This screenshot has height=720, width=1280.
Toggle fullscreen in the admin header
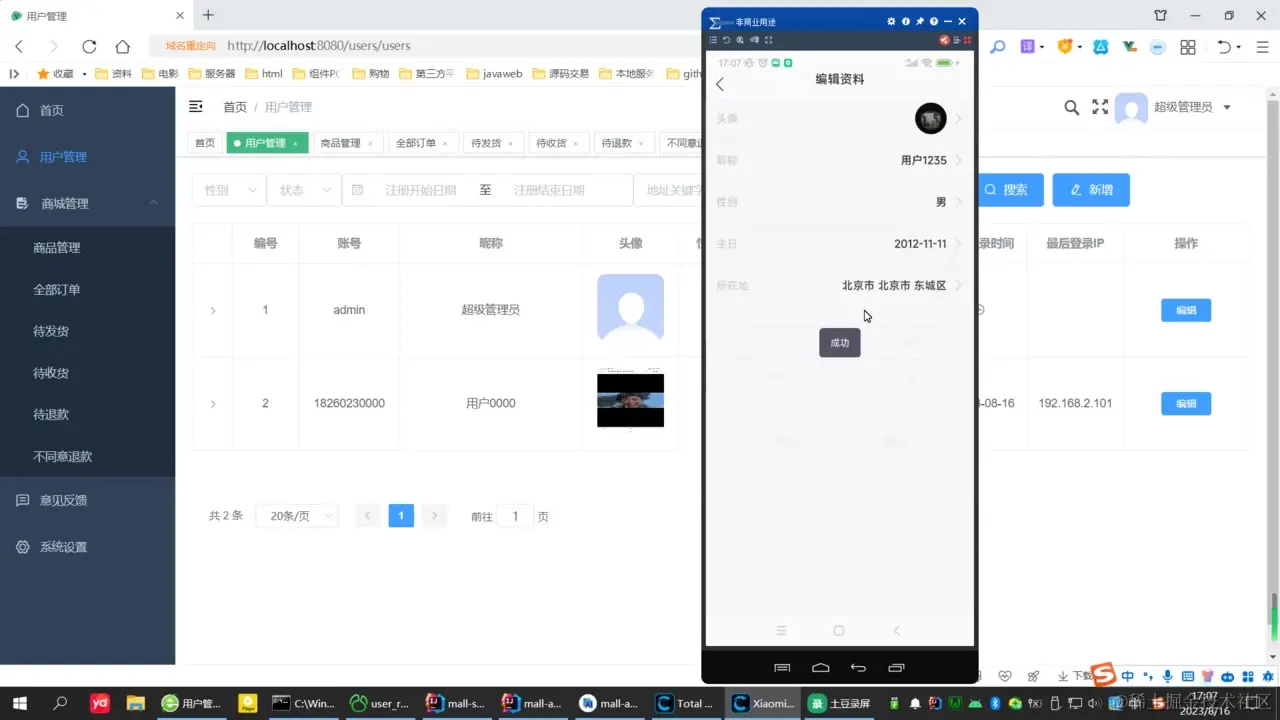(x=1100, y=107)
